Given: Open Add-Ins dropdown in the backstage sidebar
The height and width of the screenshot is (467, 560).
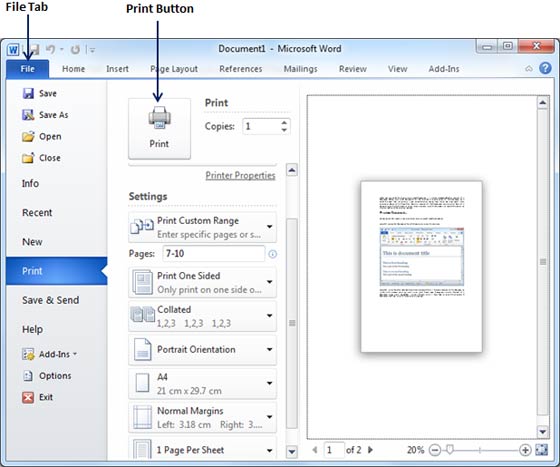Looking at the screenshot, I should click(x=49, y=354).
